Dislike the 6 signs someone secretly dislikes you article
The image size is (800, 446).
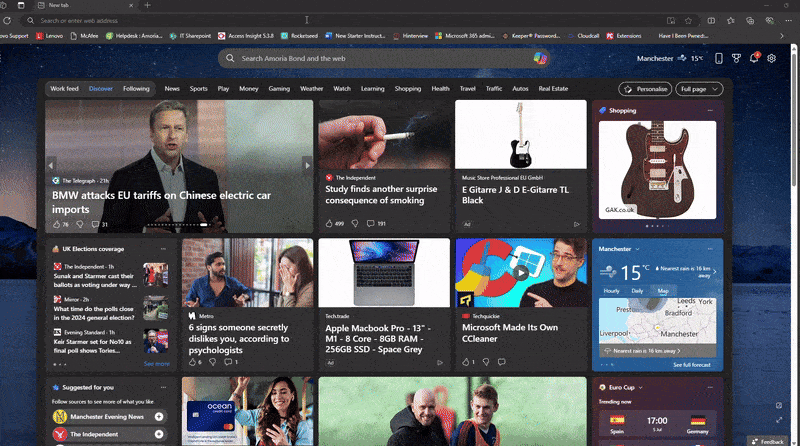(x=213, y=362)
